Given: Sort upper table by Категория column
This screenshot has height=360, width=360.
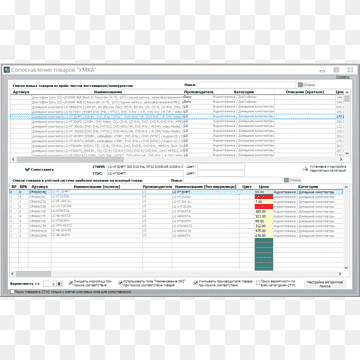Looking at the screenshot, I should pyautogui.click(x=244, y=92).
